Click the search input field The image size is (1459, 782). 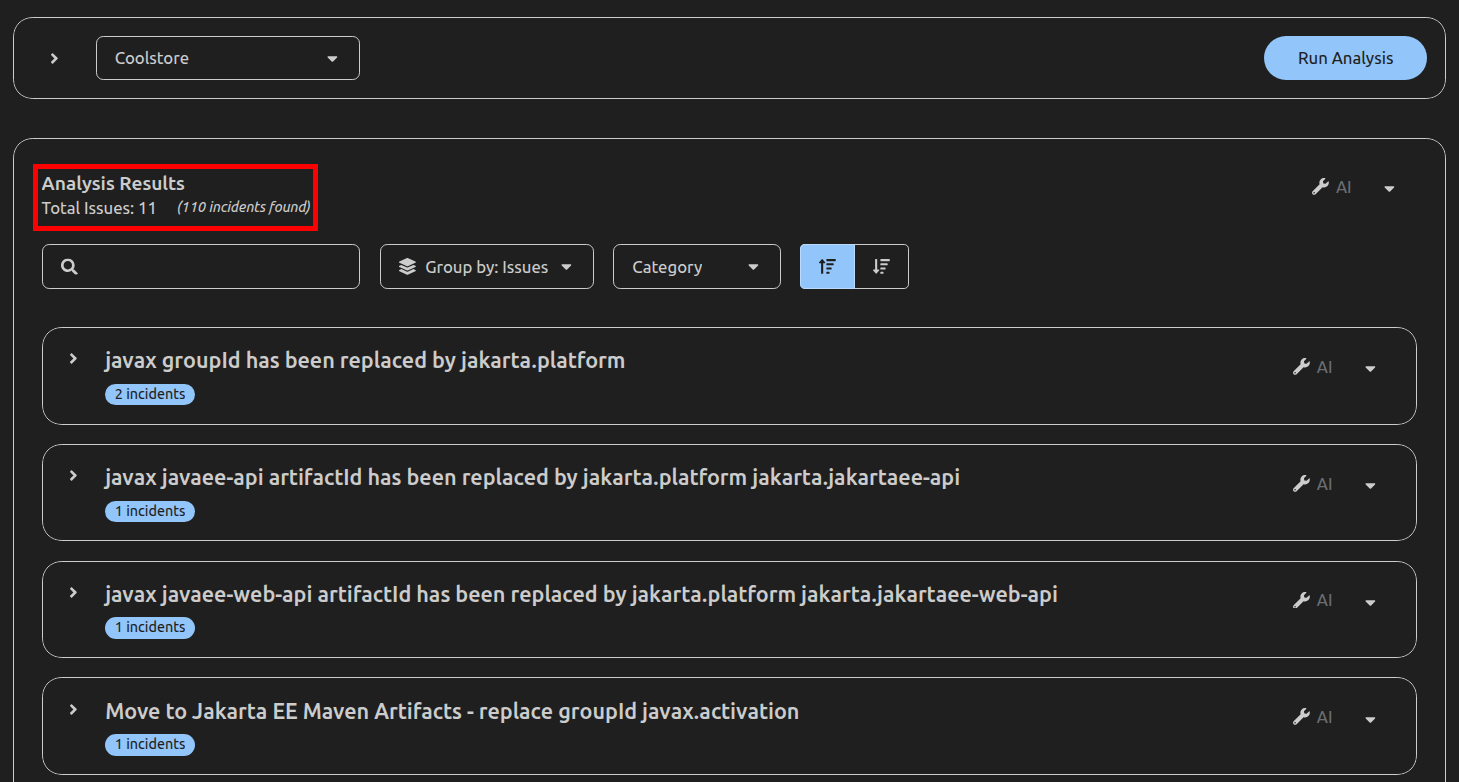click(201, 267)
